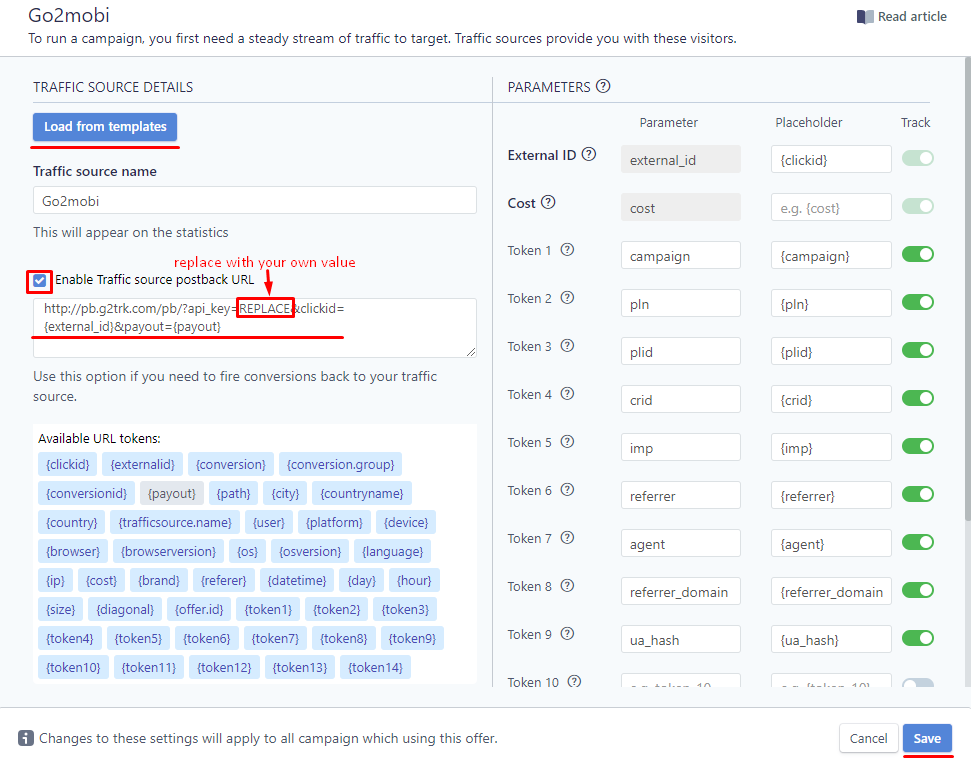The width and height of the screenshot is (971, 764).
Task: Click the Token 10 help icon
Action: pyautogui.click(x=575, y=681)
